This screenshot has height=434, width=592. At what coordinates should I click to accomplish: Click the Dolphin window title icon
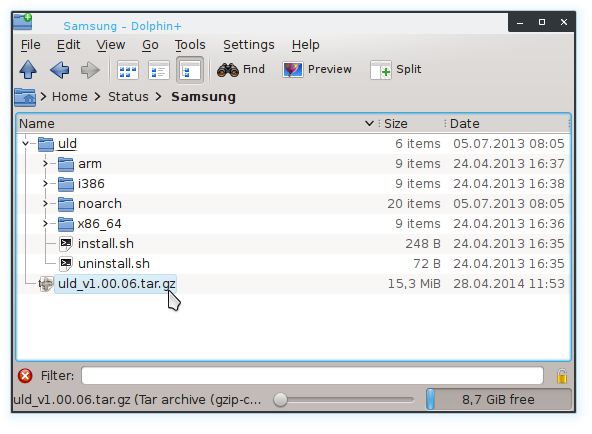click(23, 22)
